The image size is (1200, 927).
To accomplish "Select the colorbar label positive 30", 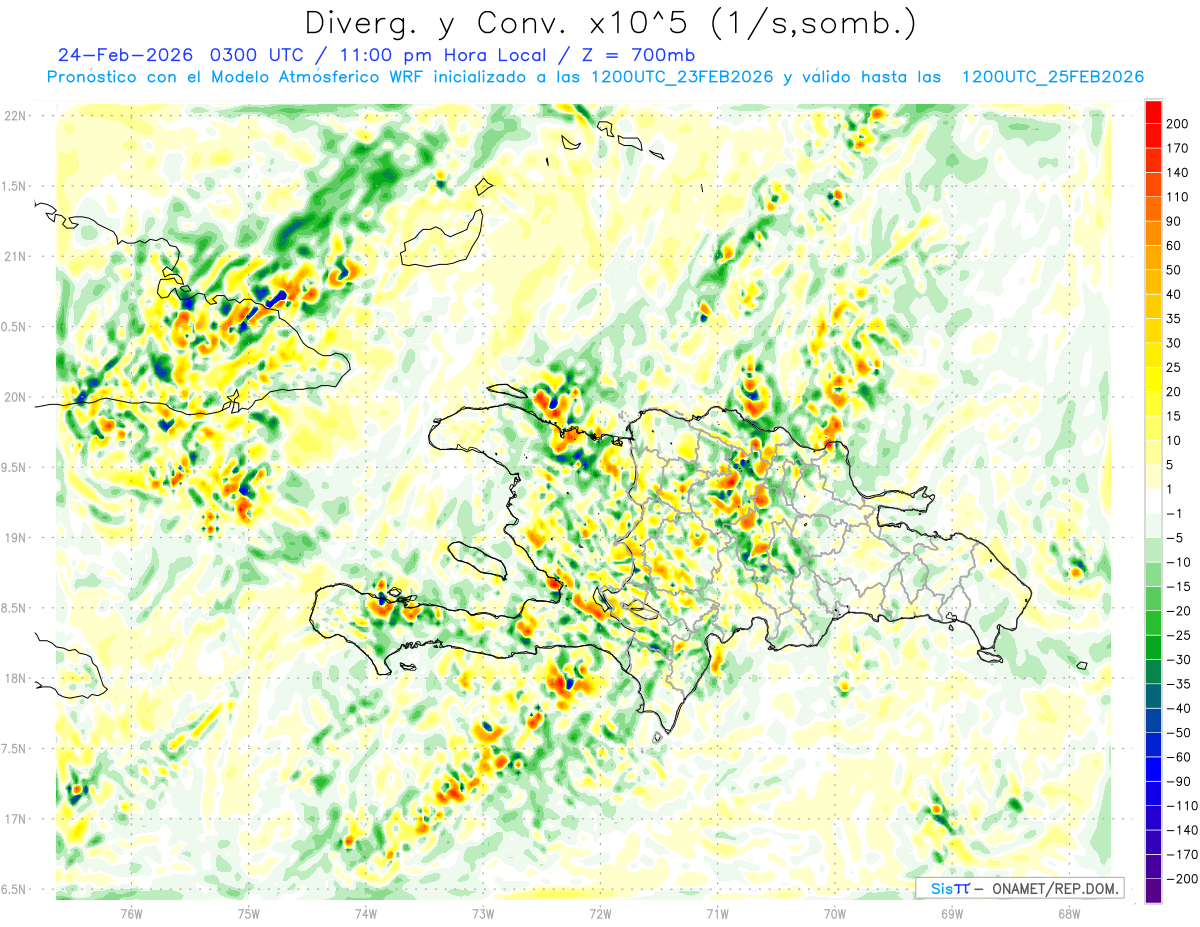I will point(1176,343).
